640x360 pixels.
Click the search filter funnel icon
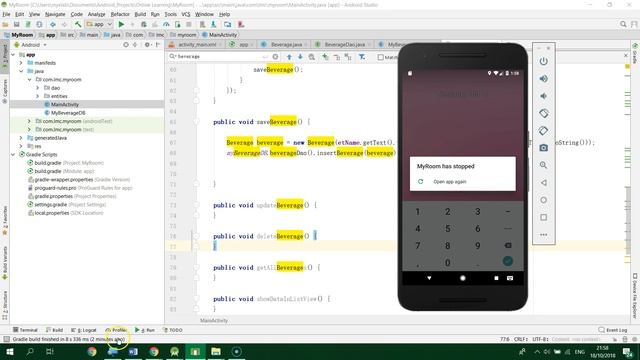point(362,57)
